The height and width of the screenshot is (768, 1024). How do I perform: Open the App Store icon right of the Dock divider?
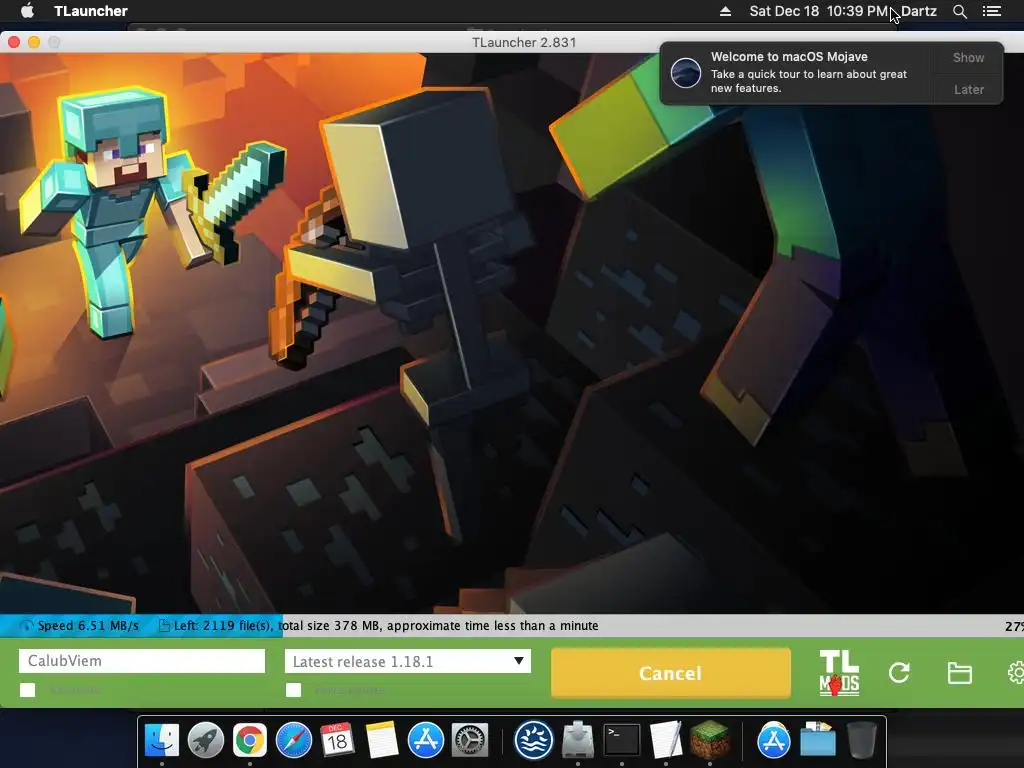coord(774,741)
